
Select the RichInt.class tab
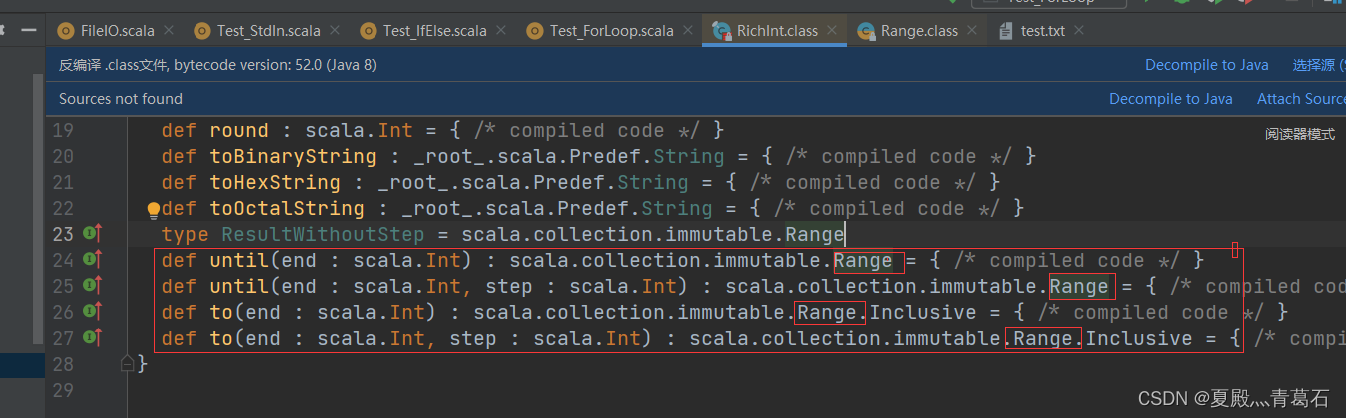pos(775,31)
